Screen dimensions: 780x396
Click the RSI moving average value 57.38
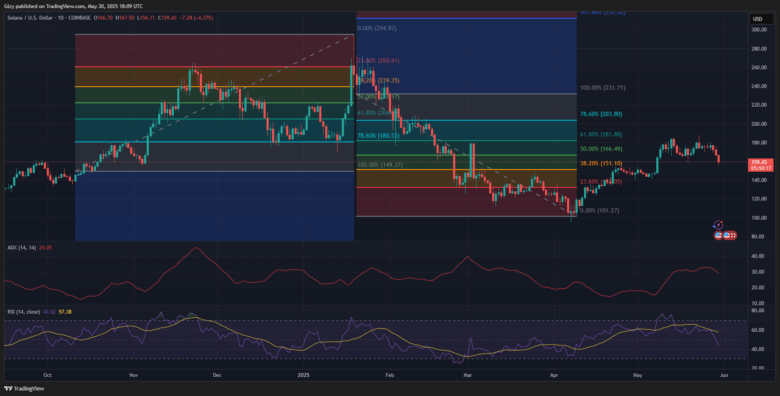65,312
